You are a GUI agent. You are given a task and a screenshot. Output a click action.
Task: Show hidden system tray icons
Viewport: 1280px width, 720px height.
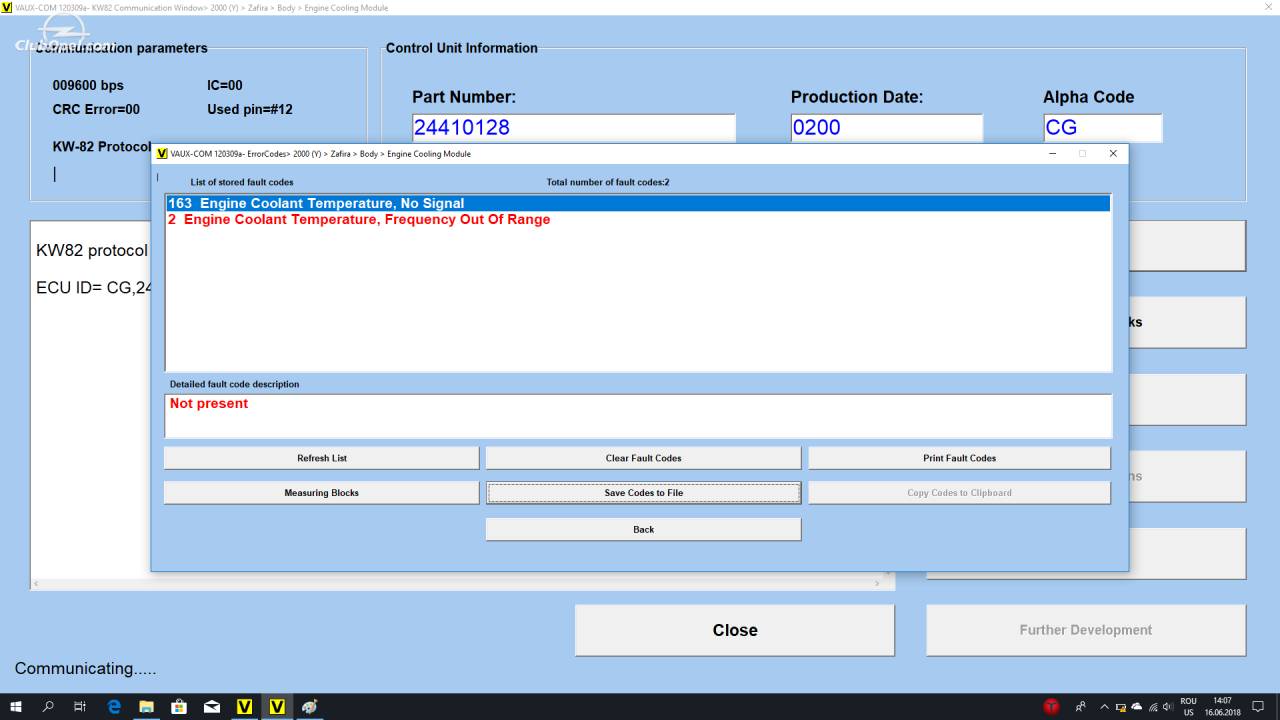1105,707
